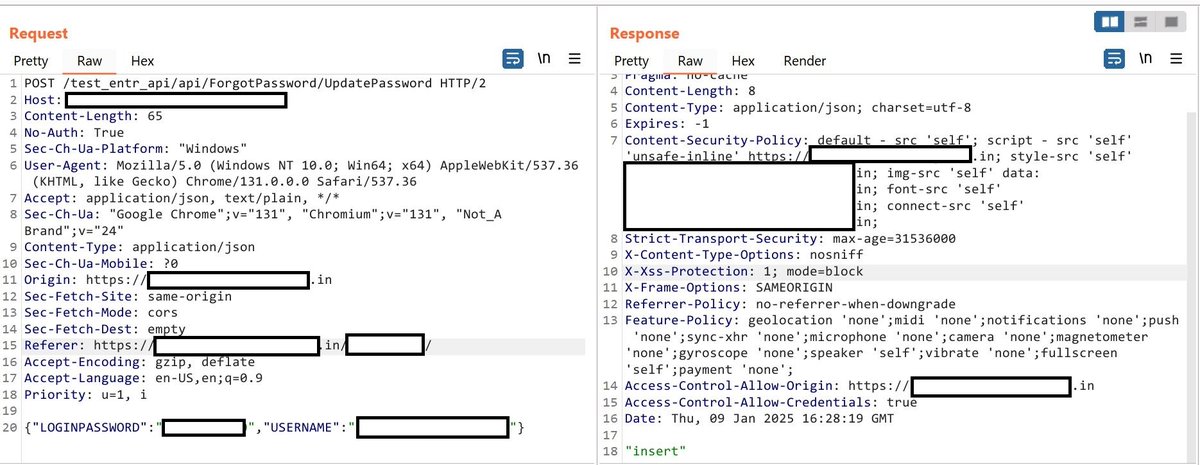The image size is (1200, 465).
Task: Open the Response panel hamburger options menu
Action: [1177, 59]
